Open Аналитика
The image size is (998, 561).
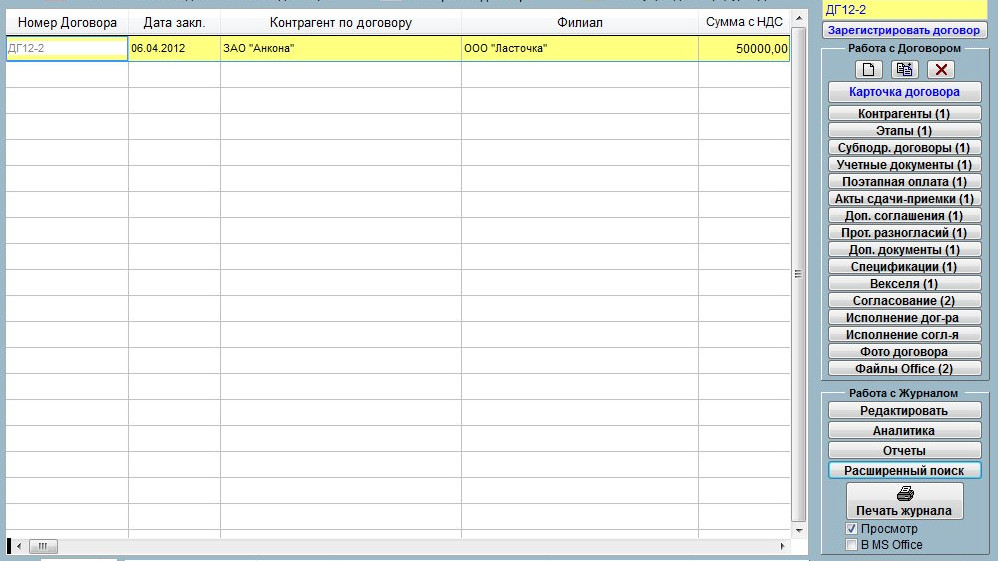pyautogui.click(x=904, y=430)
